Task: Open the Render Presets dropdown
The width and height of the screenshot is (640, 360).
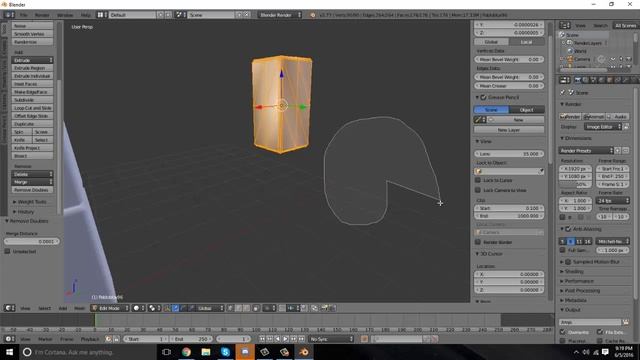Action: 586,151
